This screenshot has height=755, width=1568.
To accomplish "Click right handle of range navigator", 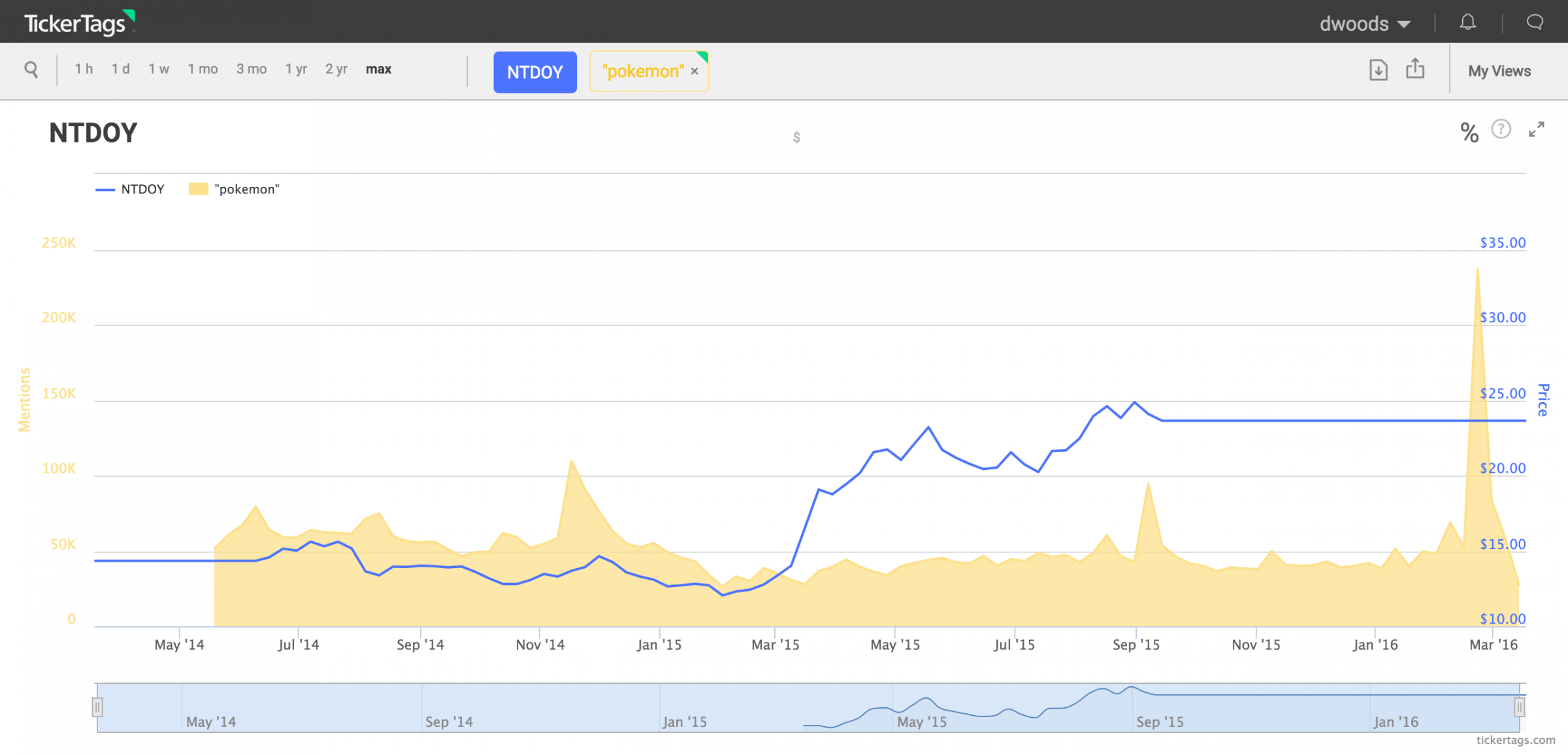I will pyautogui.click(x=1520, y=707).
